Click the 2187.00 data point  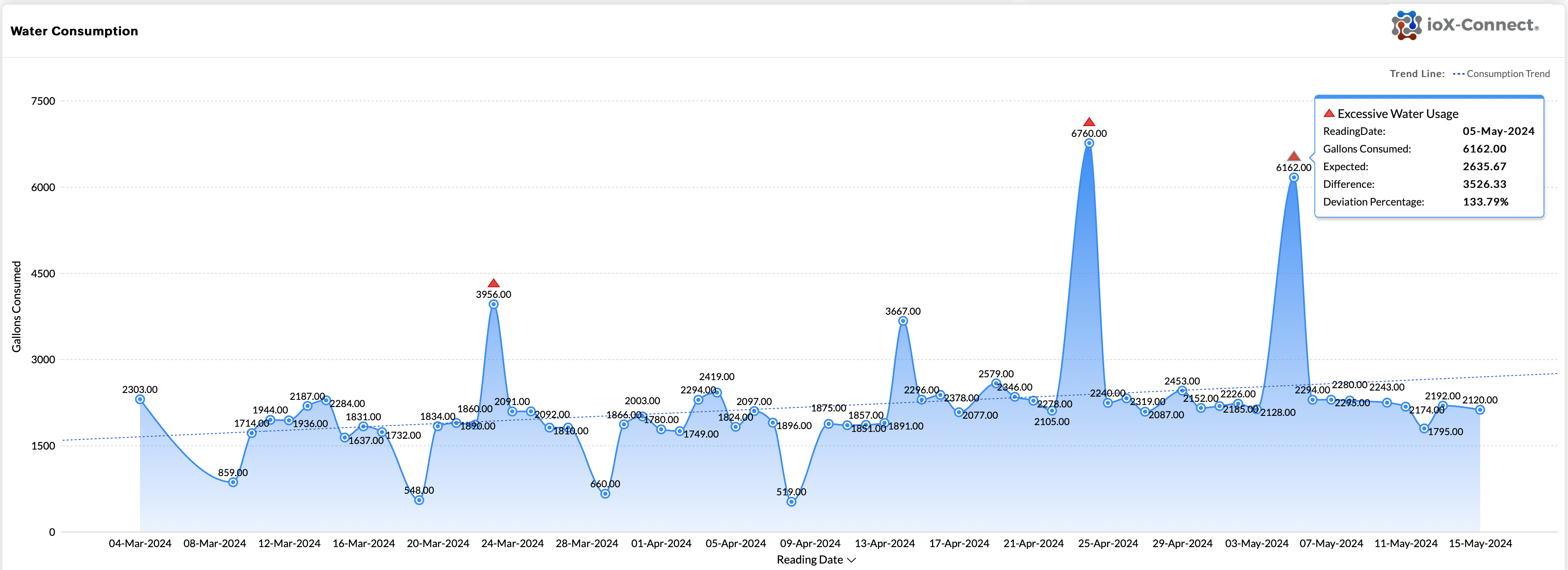pyautogui.click(x=307, y=406)
